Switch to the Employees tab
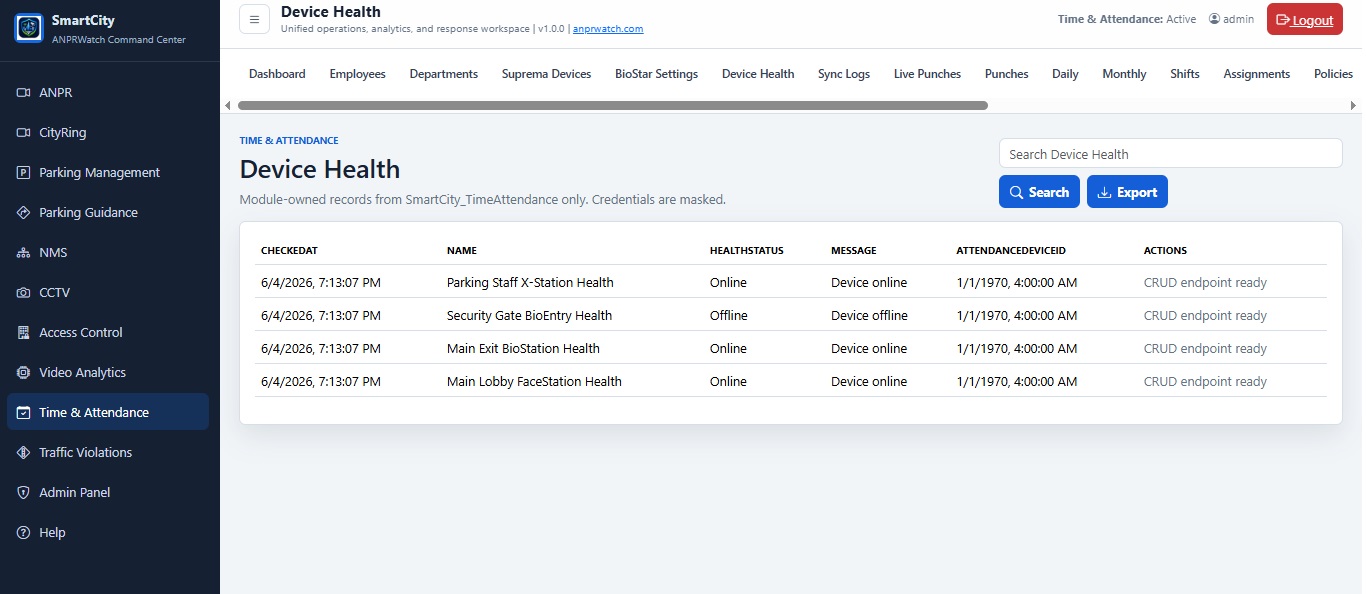This screenshot has height=594, width=1366. [x=357, y=74]
